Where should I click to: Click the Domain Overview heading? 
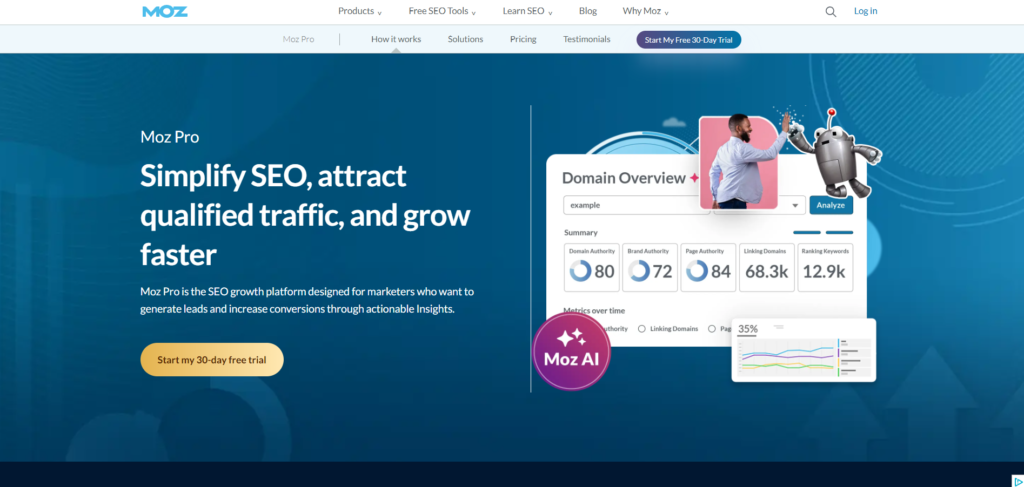(624, 178)
